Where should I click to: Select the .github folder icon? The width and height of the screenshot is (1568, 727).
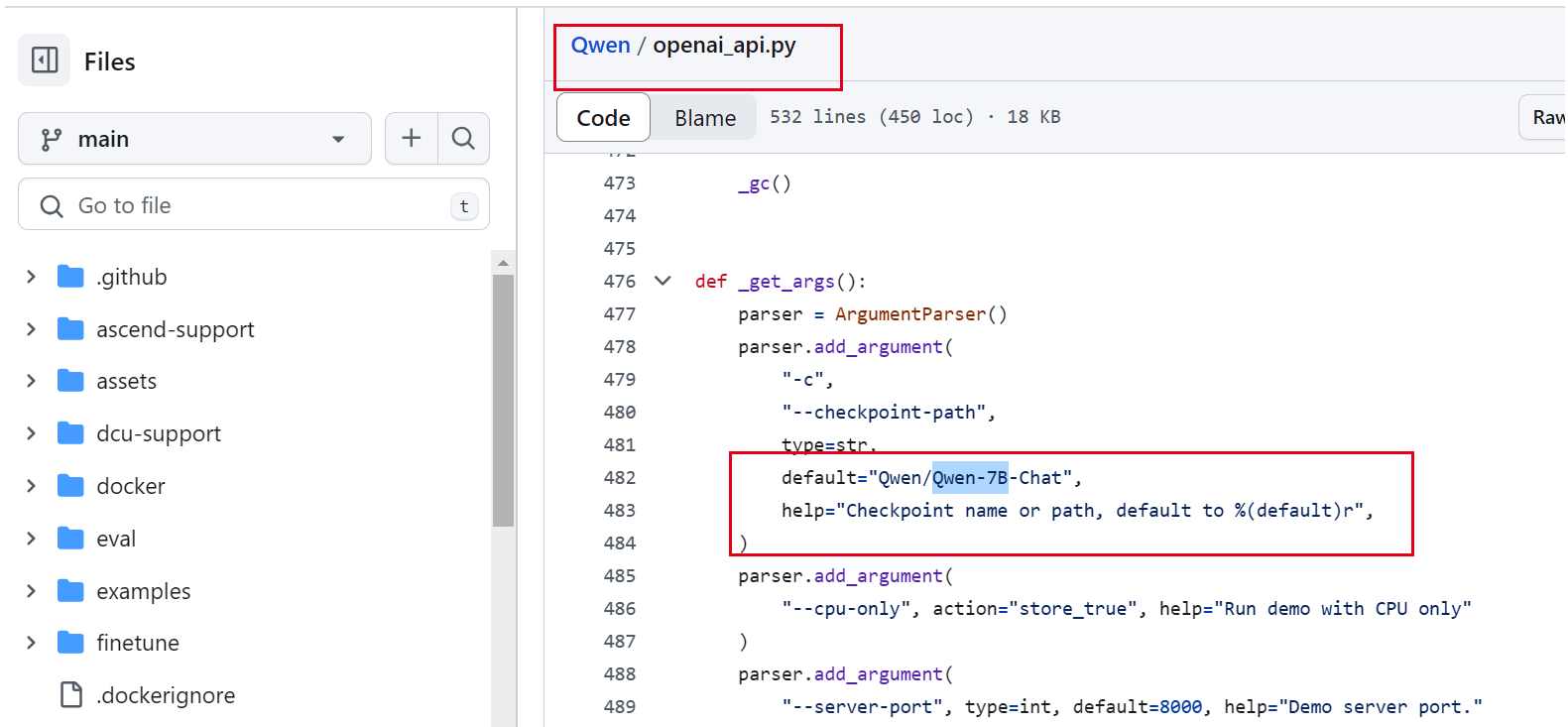(70, 277)
